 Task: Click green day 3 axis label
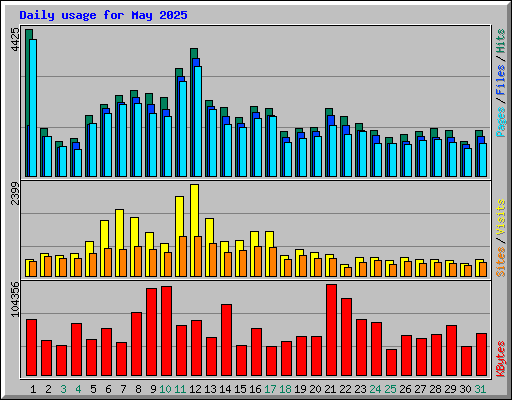63,389
